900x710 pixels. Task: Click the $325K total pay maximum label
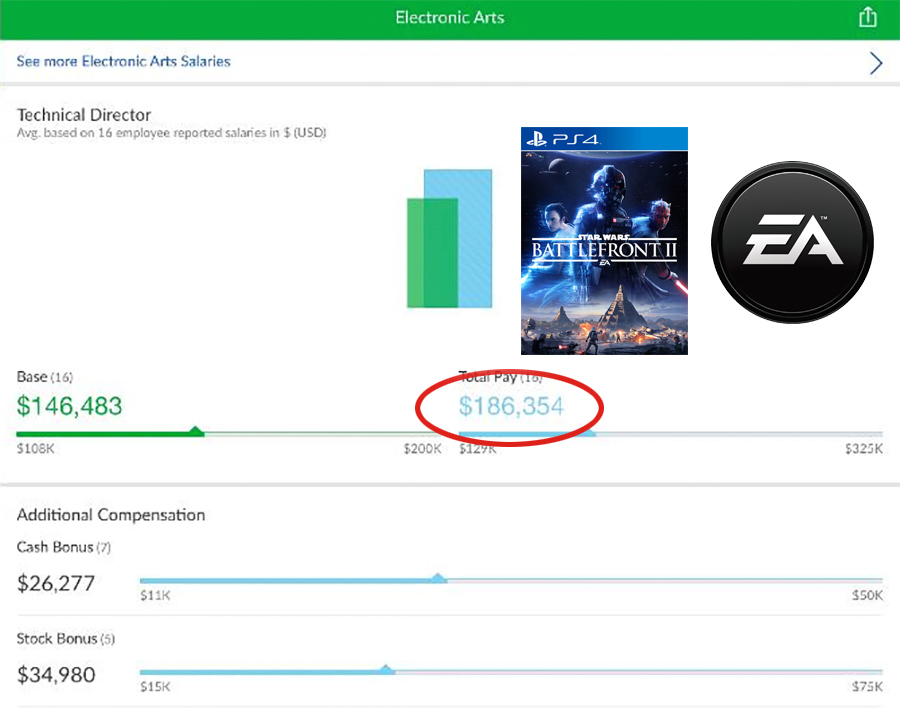coord(863,449)
